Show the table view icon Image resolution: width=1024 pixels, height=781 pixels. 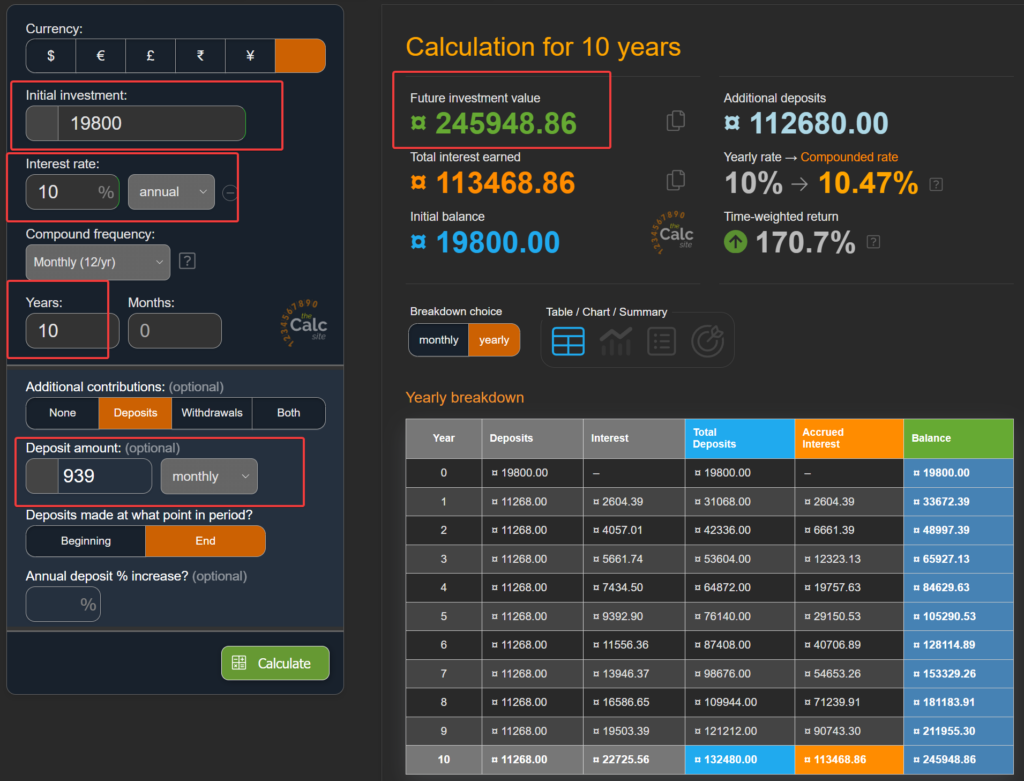coord(568,341)
